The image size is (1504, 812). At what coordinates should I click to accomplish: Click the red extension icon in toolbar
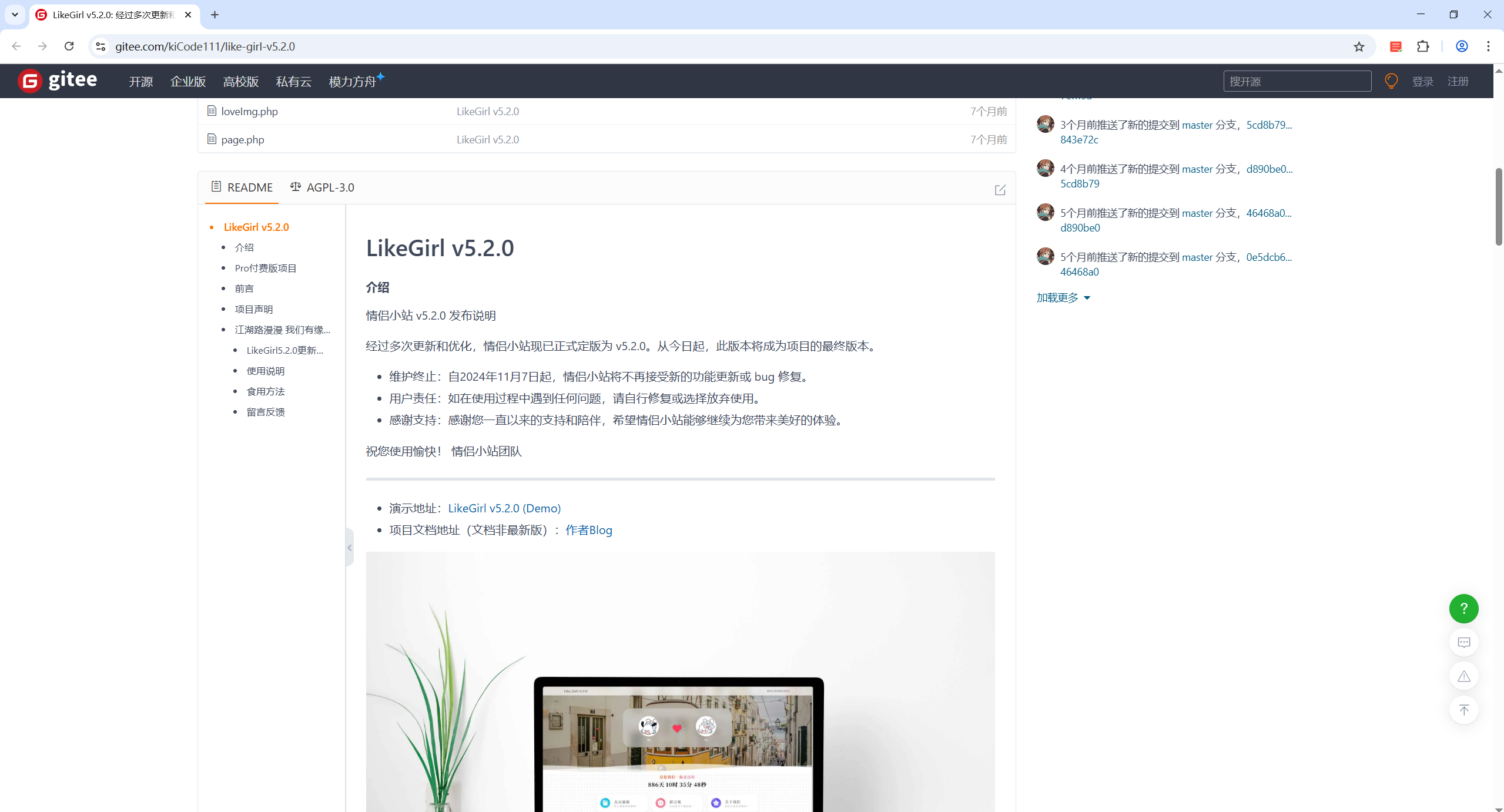tap(1396, 46)
